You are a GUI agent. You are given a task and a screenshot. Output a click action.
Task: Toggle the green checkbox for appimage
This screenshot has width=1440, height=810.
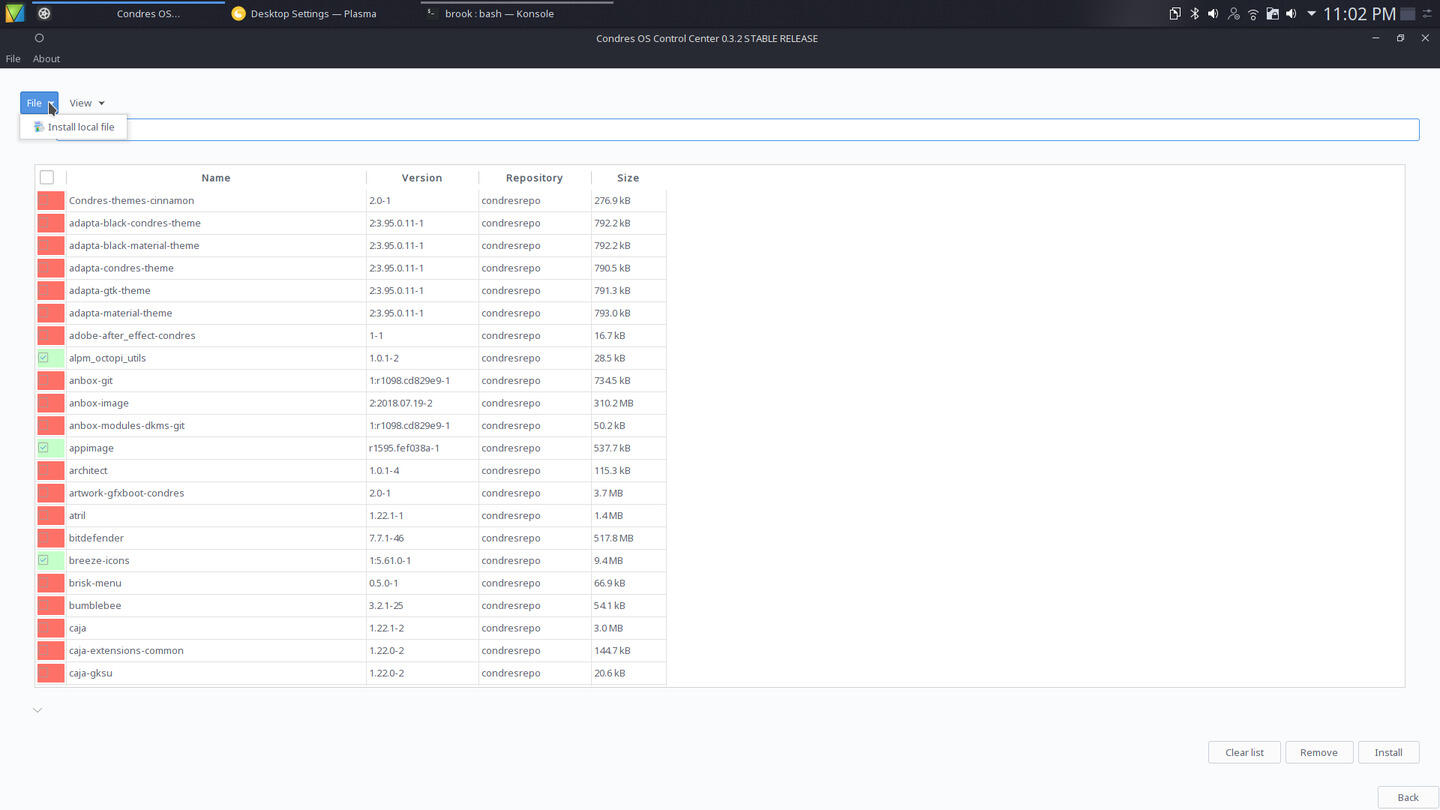[44, 448]
